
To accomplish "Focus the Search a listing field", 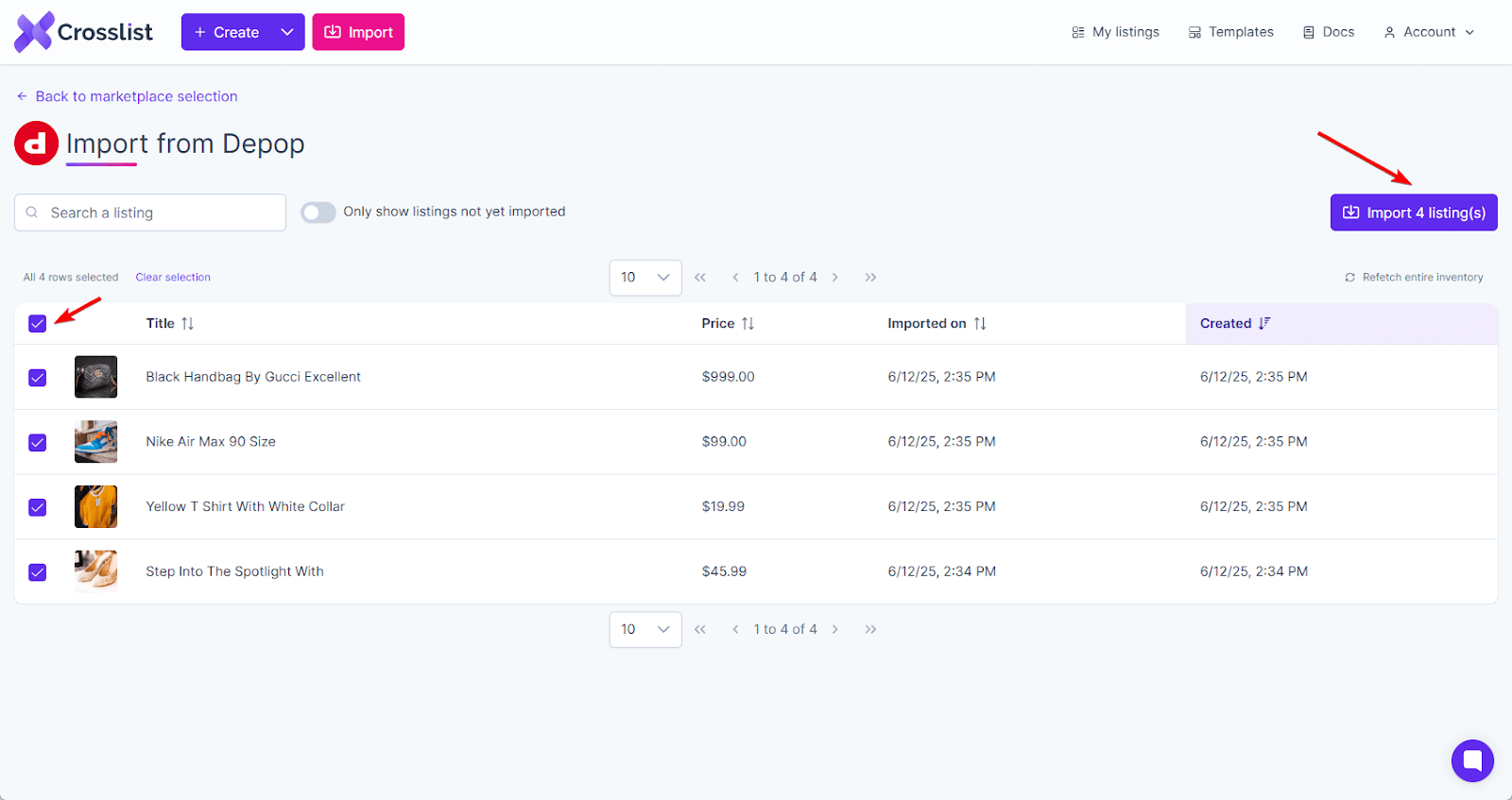I will click(x=150, y=213).
